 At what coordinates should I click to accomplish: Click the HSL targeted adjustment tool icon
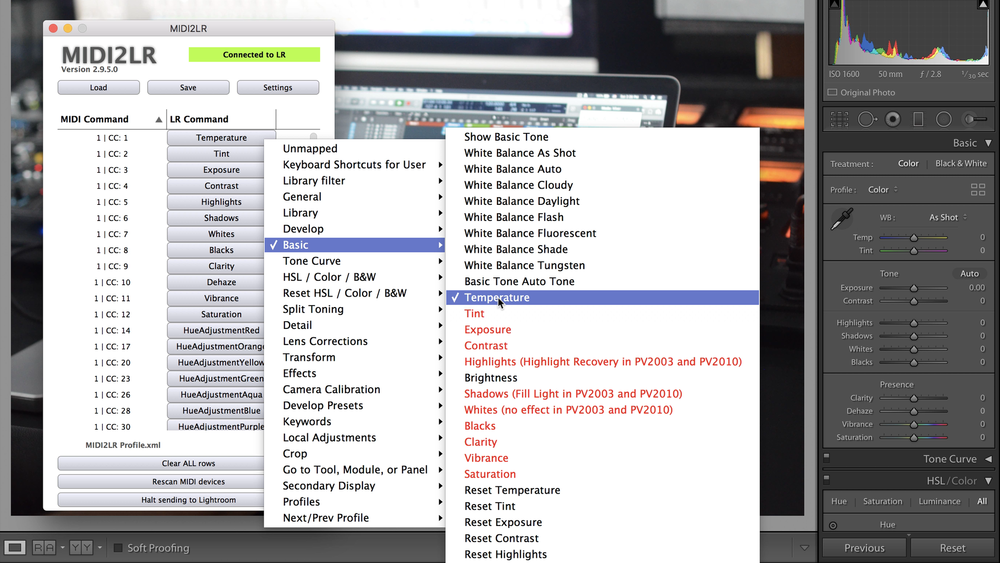833,525
